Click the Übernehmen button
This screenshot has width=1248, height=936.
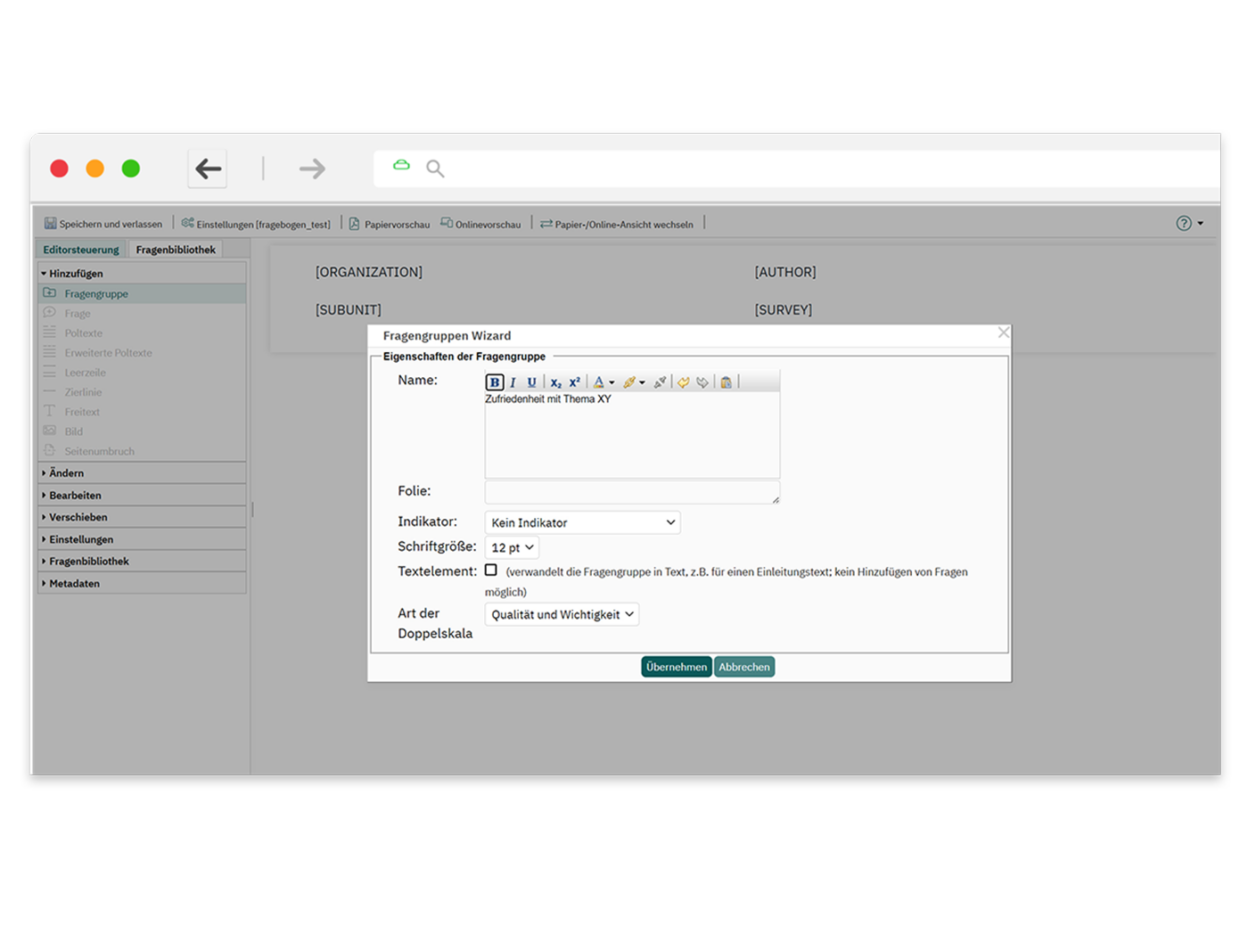tap(676, 666)
